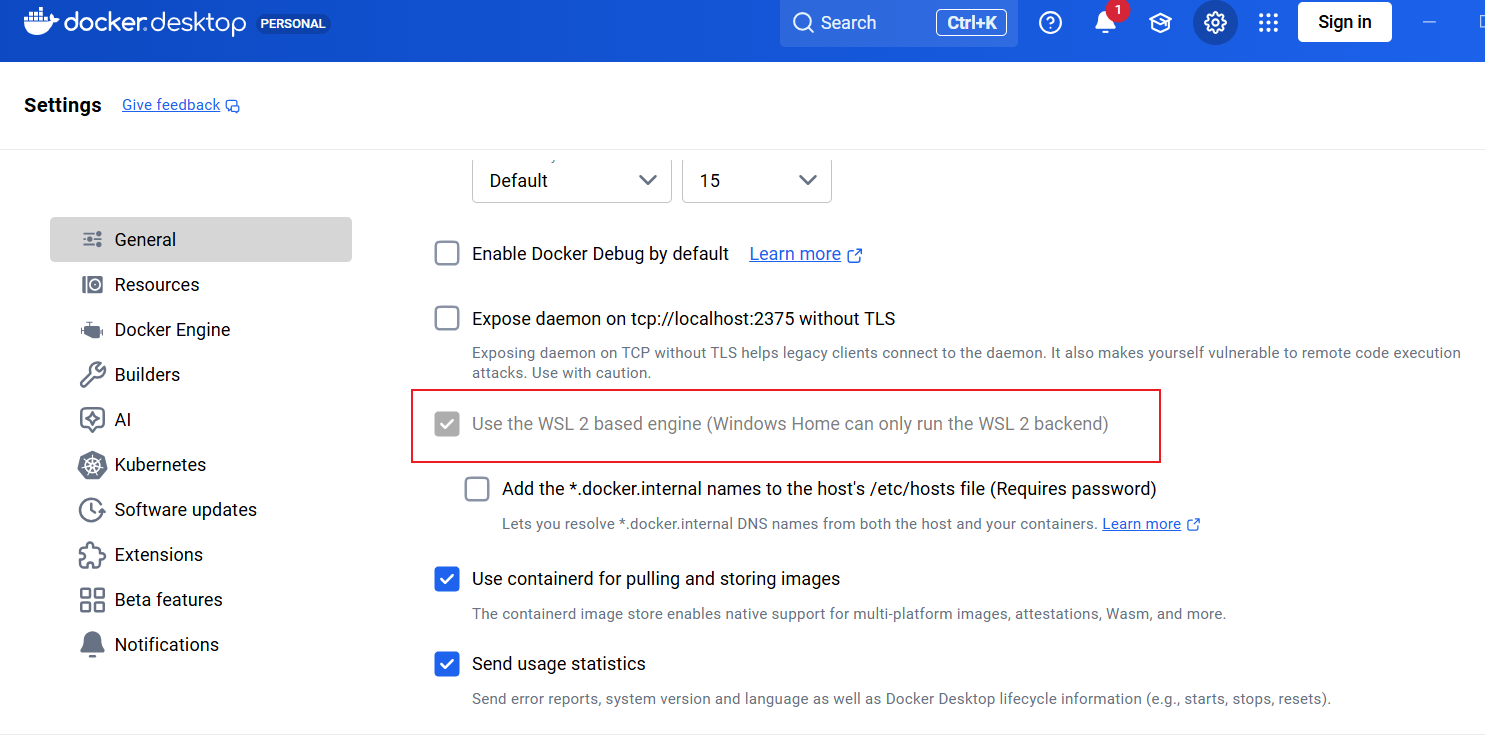Click the Kubernetes helm icon

(x=92, y=465)
